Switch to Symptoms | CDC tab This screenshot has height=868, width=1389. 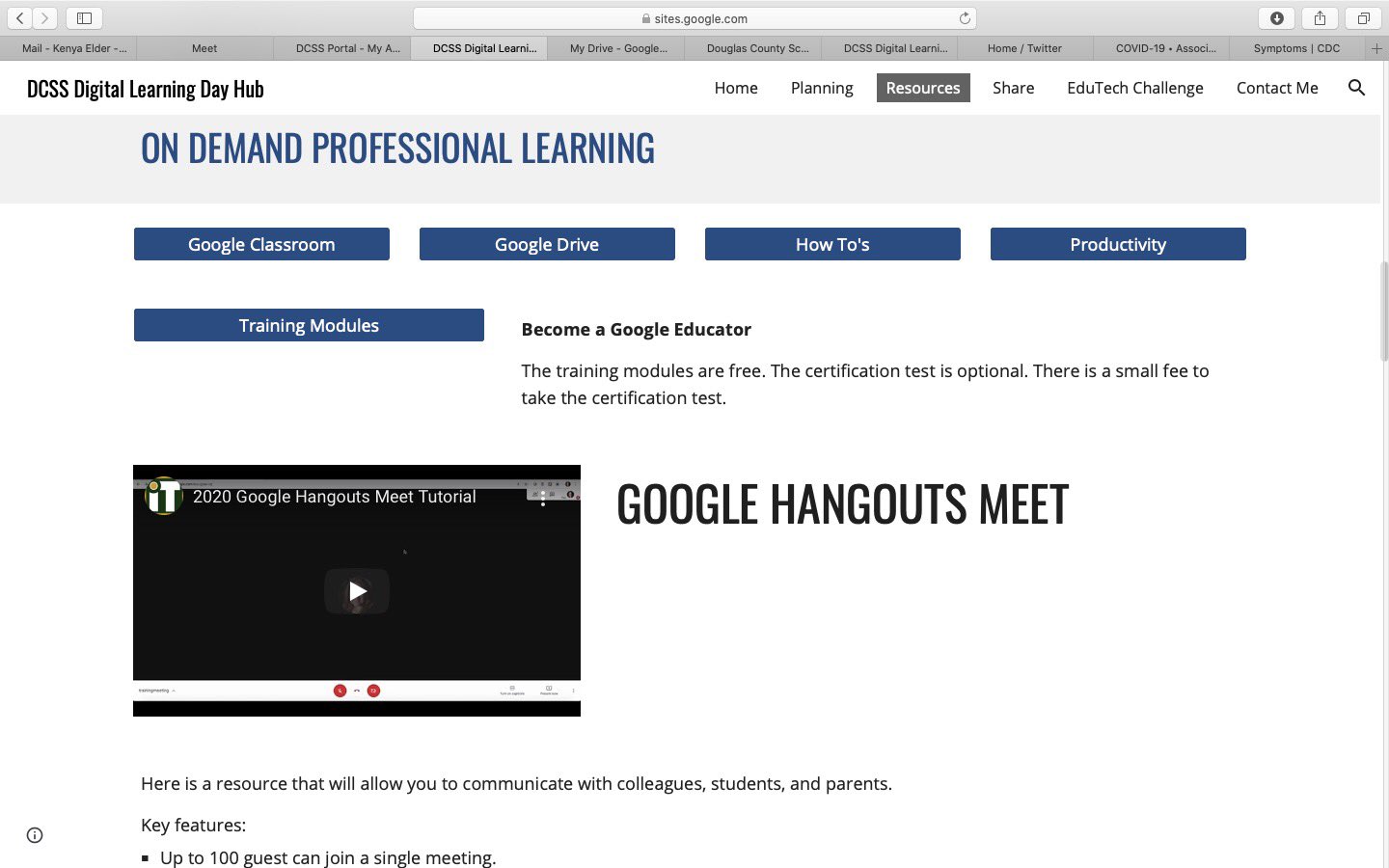click(1297, 48)
